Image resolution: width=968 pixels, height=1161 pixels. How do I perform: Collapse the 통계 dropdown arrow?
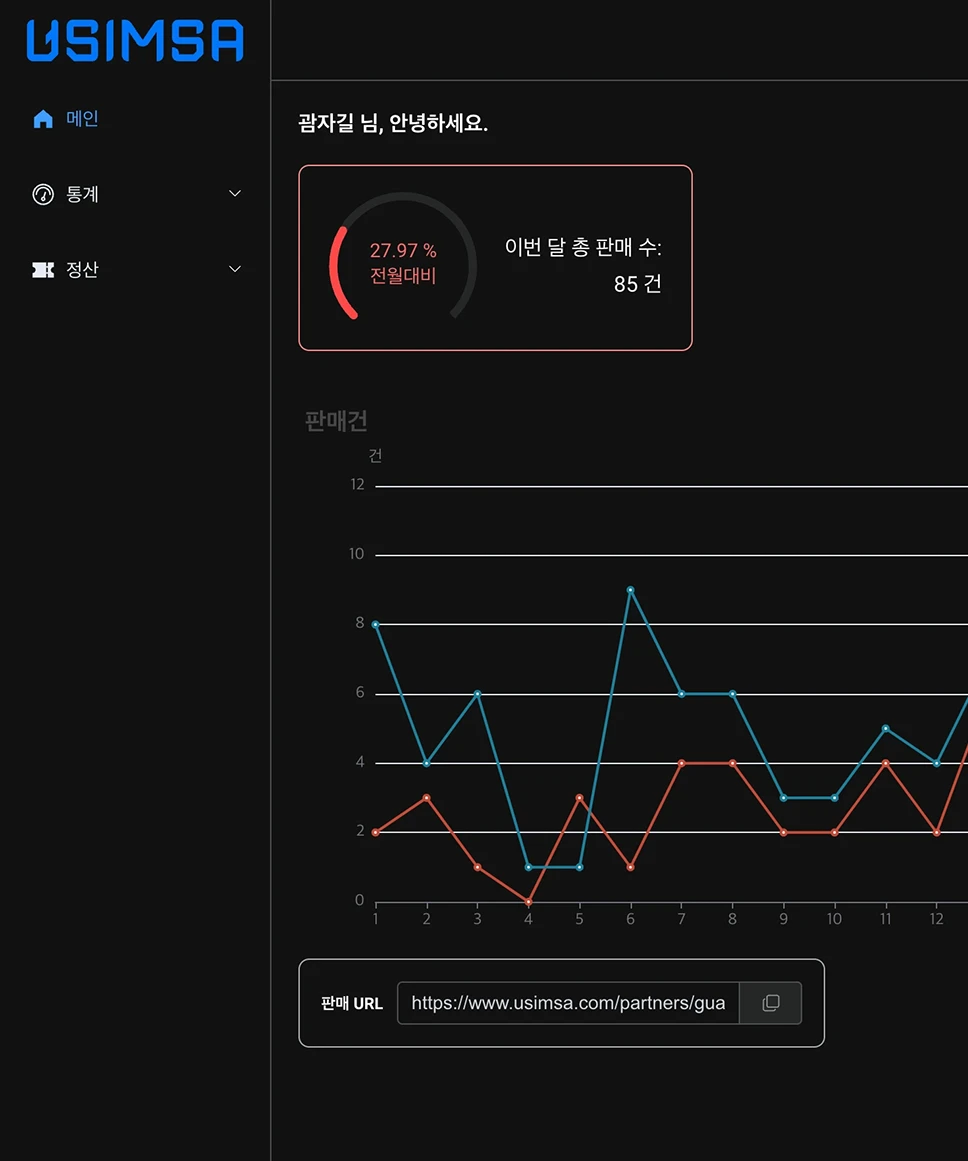click(234, 193)
